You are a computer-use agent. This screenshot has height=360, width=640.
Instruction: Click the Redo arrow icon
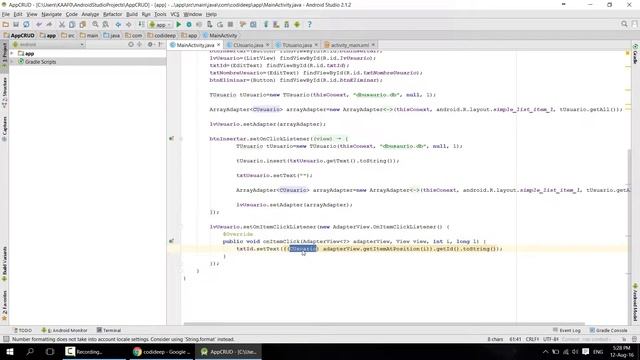tap(49, 24)
